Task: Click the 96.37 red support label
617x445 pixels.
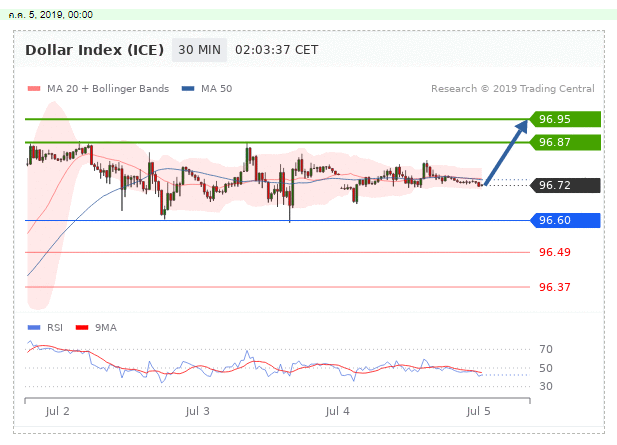Action: click(x=555, y=287)
